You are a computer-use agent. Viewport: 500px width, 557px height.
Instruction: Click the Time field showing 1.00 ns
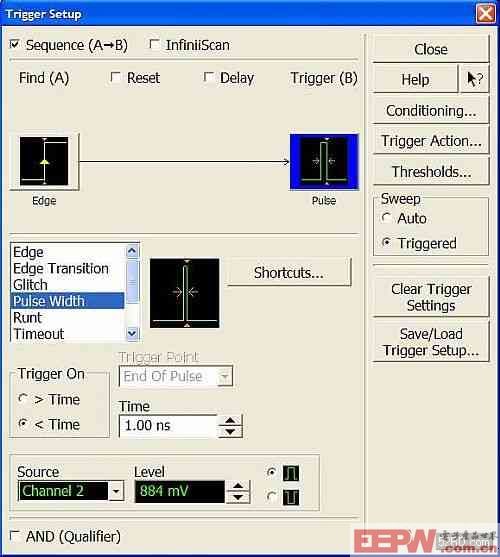[168, 426]
